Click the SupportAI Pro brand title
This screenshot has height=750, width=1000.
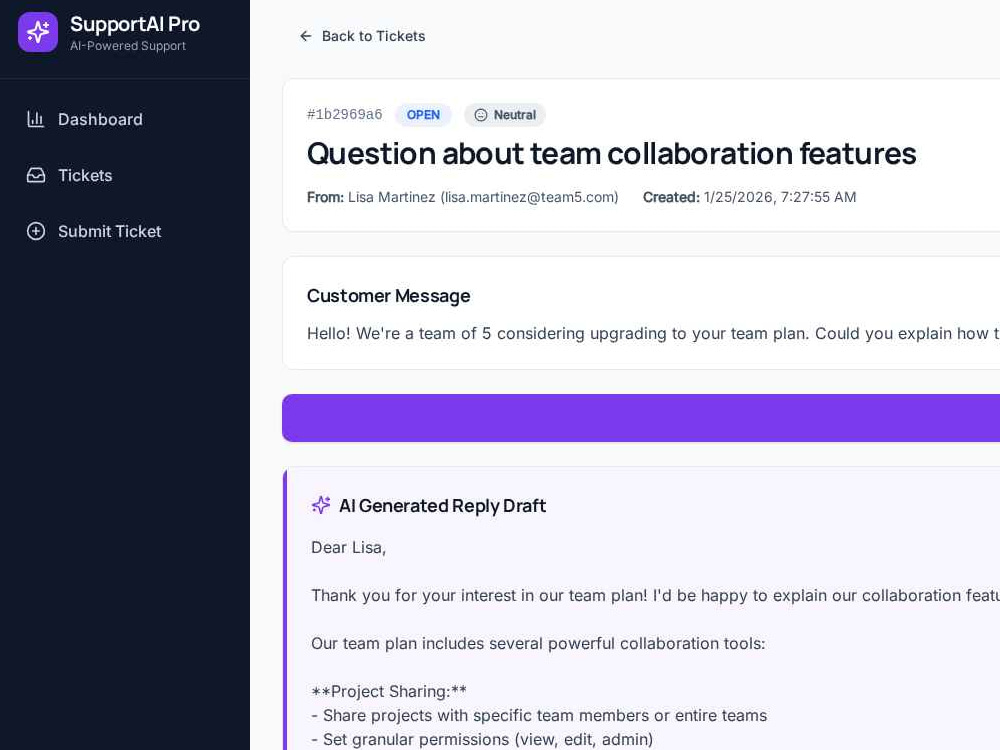point(135,24)
